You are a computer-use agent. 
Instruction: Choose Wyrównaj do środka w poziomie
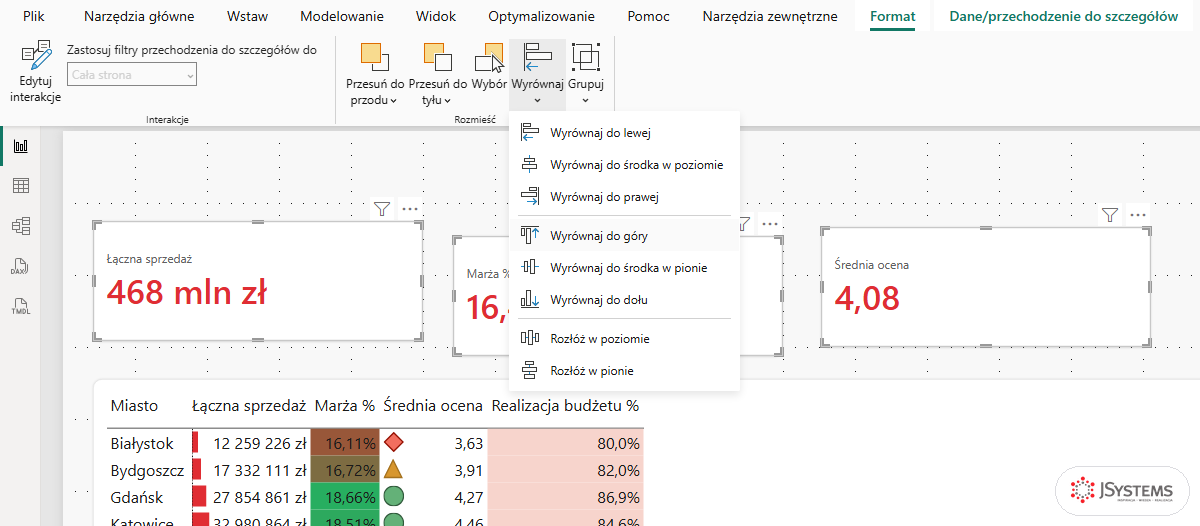tap(624, 165)
